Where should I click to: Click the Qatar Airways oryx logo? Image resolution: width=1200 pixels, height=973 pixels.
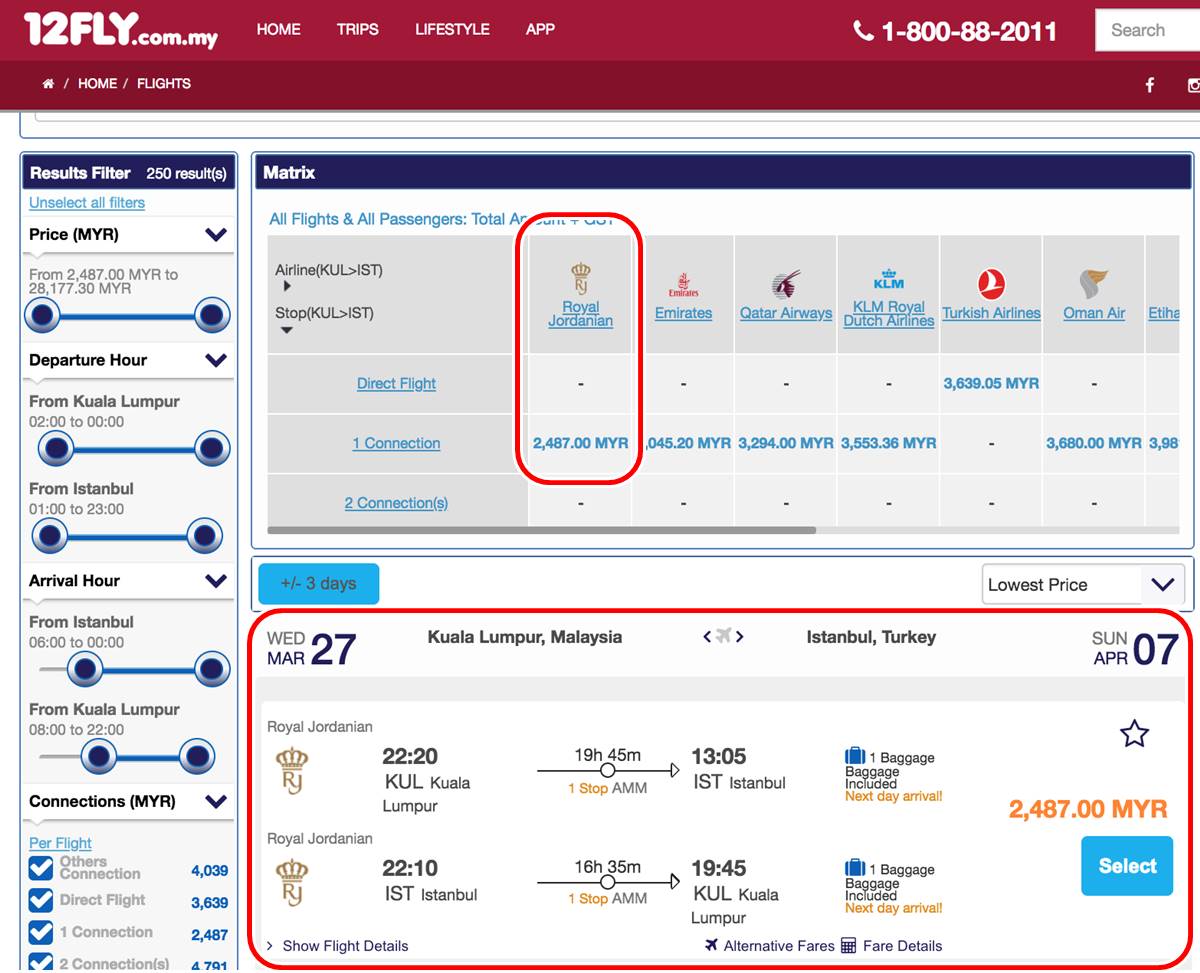[786, 285]
